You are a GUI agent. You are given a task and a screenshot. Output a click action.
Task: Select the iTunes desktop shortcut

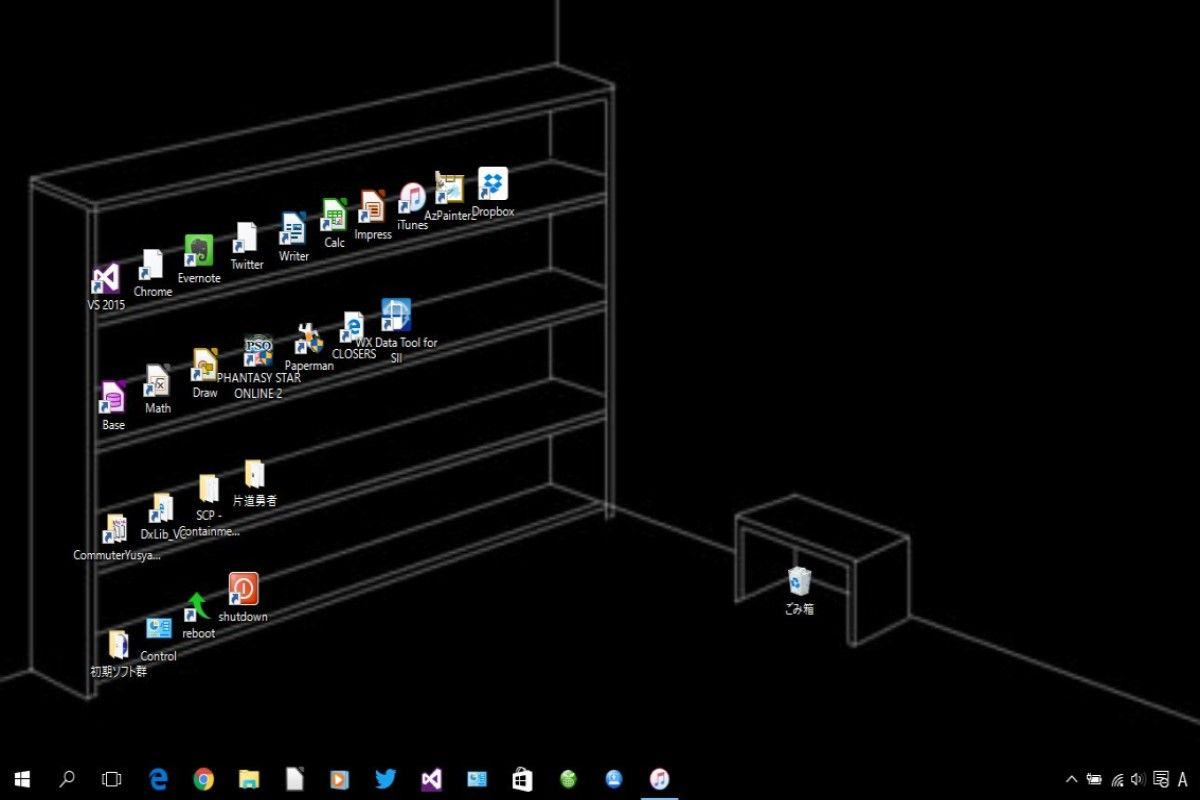click(x=411, y=199)
